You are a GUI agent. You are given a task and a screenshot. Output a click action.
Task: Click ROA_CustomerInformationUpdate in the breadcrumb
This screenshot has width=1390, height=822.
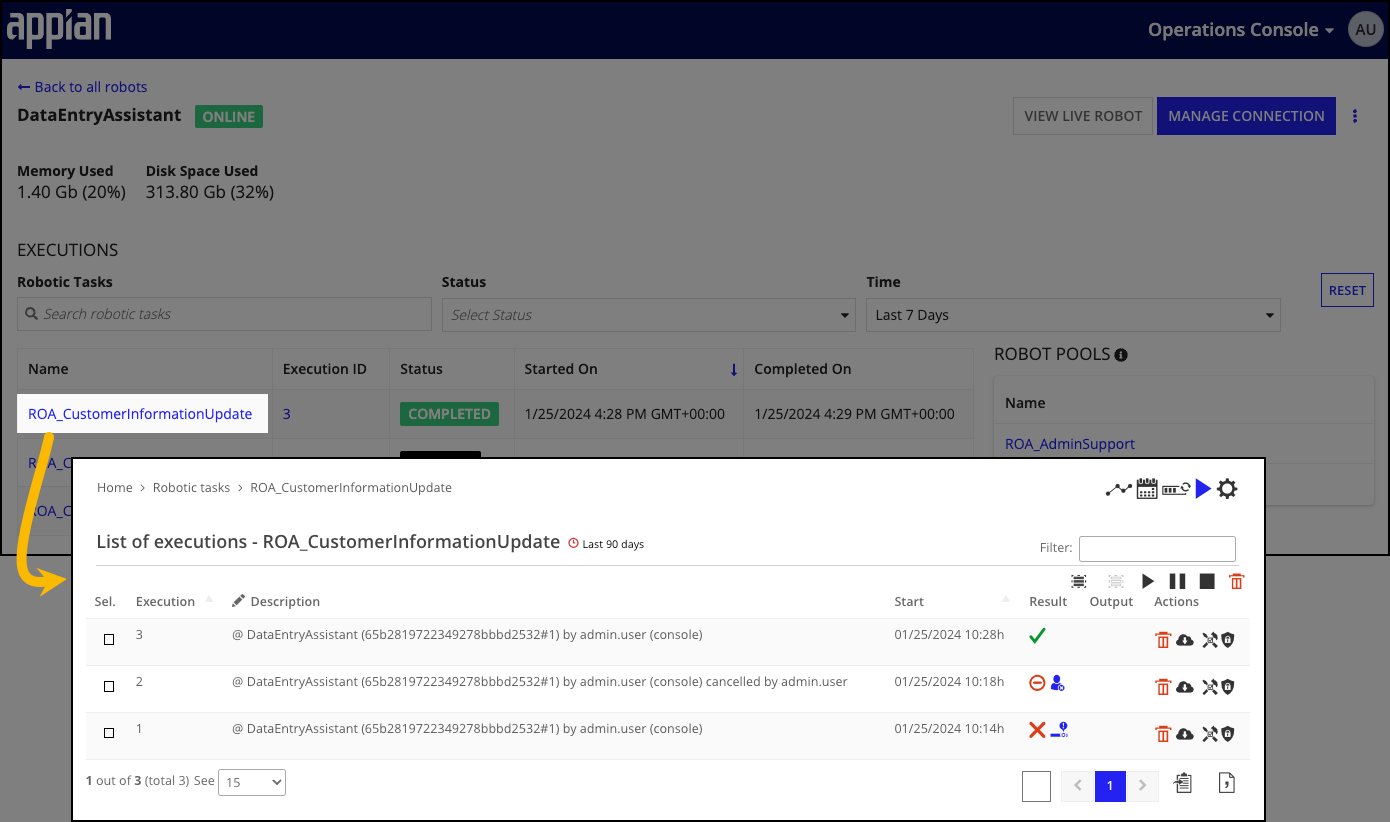click(x=351, y=487)
